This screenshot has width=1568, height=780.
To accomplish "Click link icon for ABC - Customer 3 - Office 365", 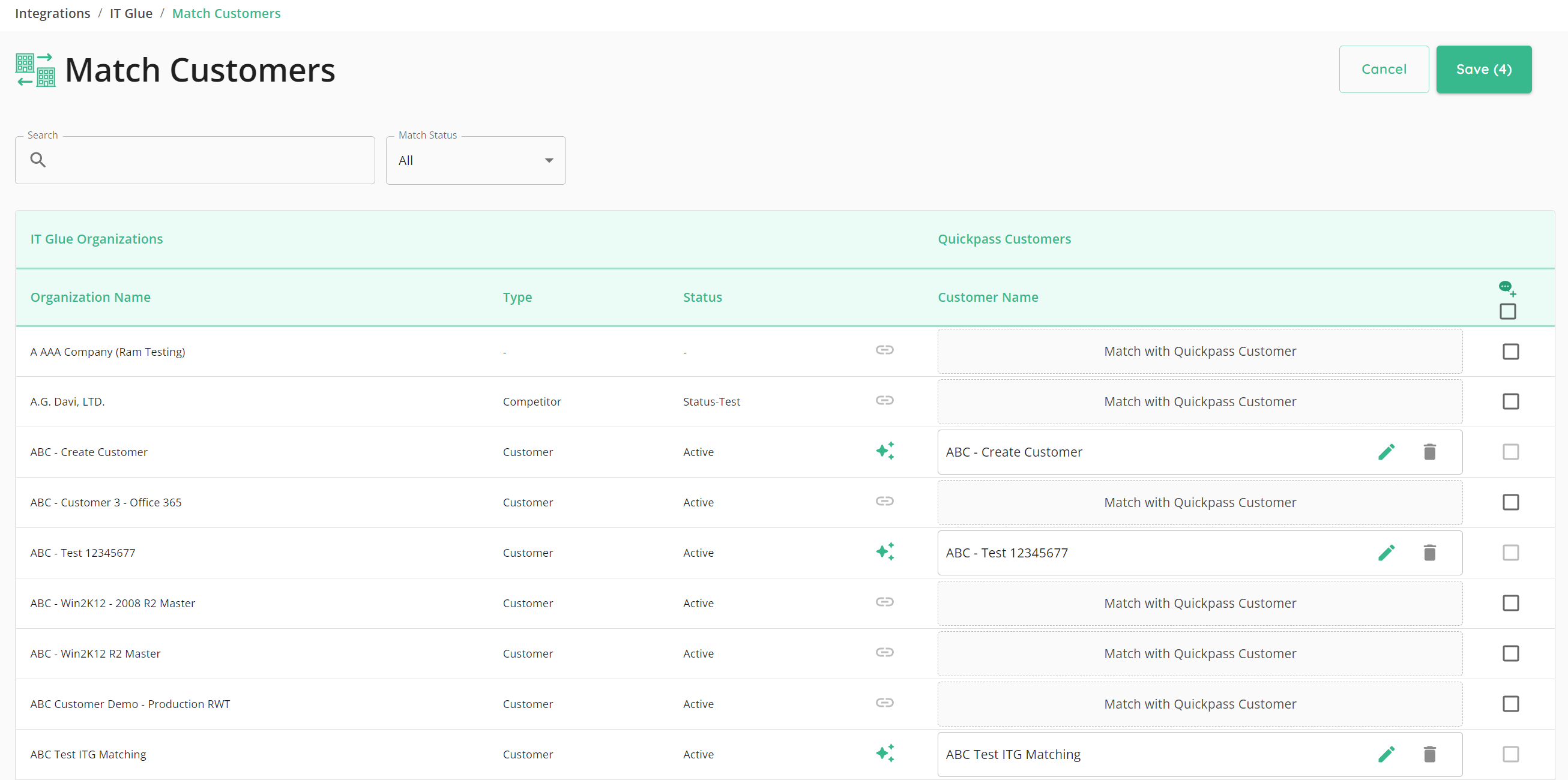I will (884, 502).
